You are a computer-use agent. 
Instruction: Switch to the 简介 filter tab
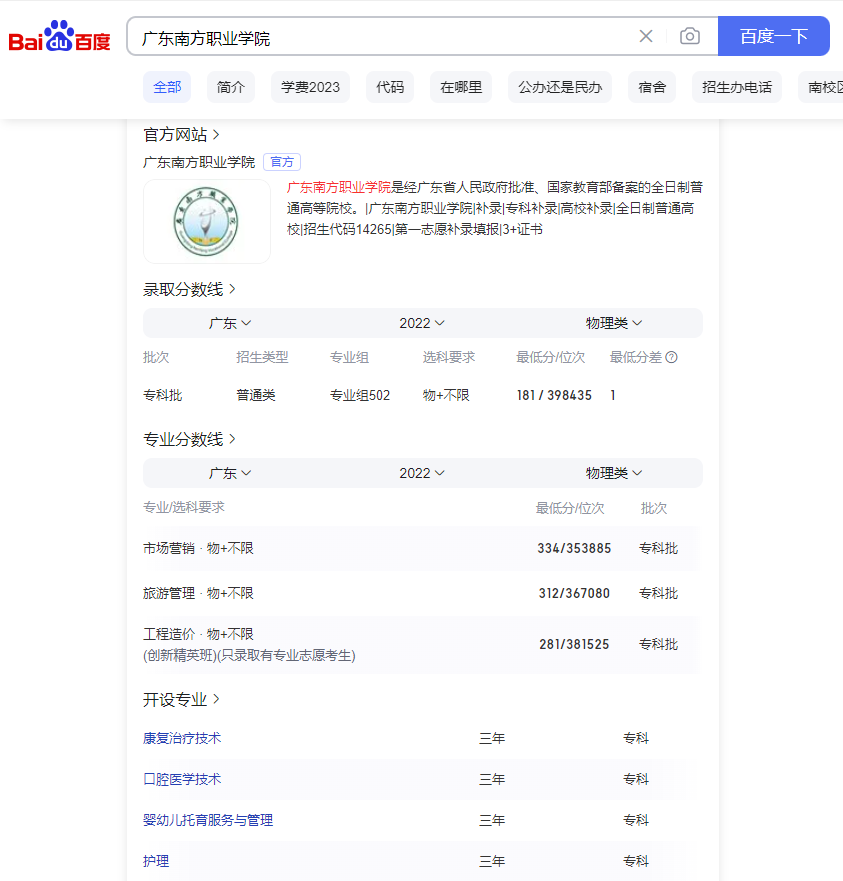coord(230,87)
